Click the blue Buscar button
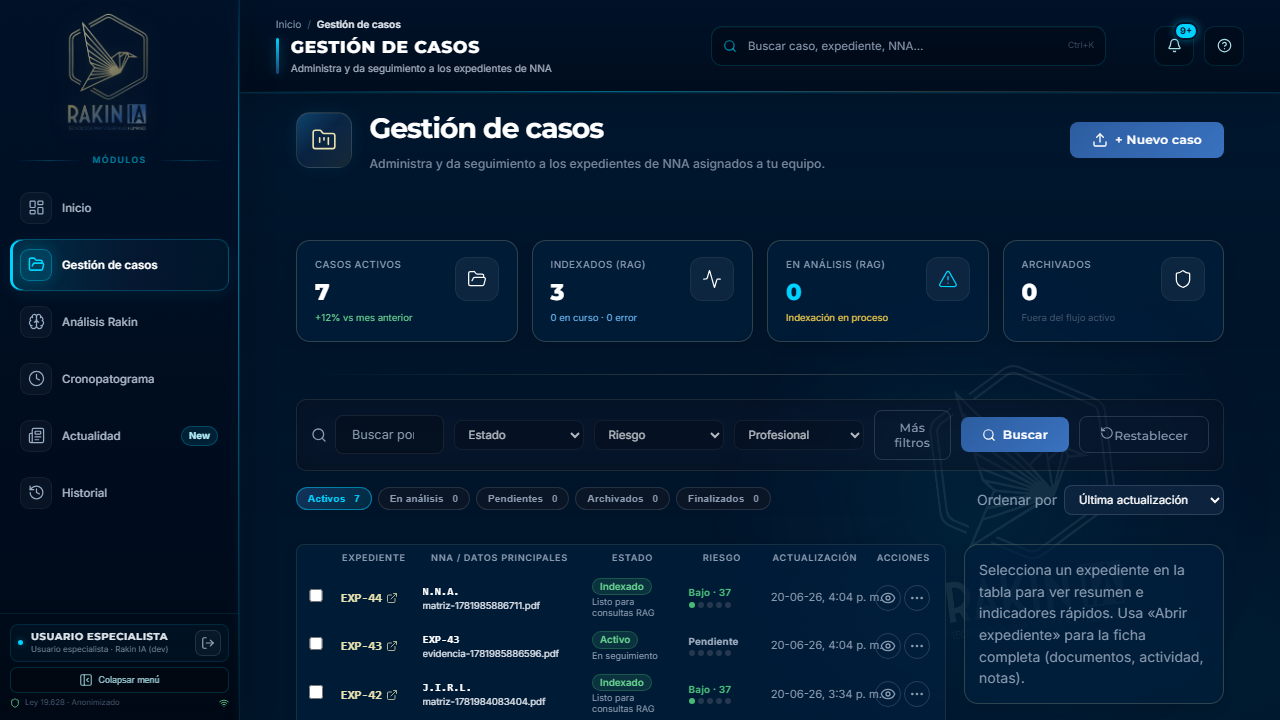 (x=1015, y=435)
